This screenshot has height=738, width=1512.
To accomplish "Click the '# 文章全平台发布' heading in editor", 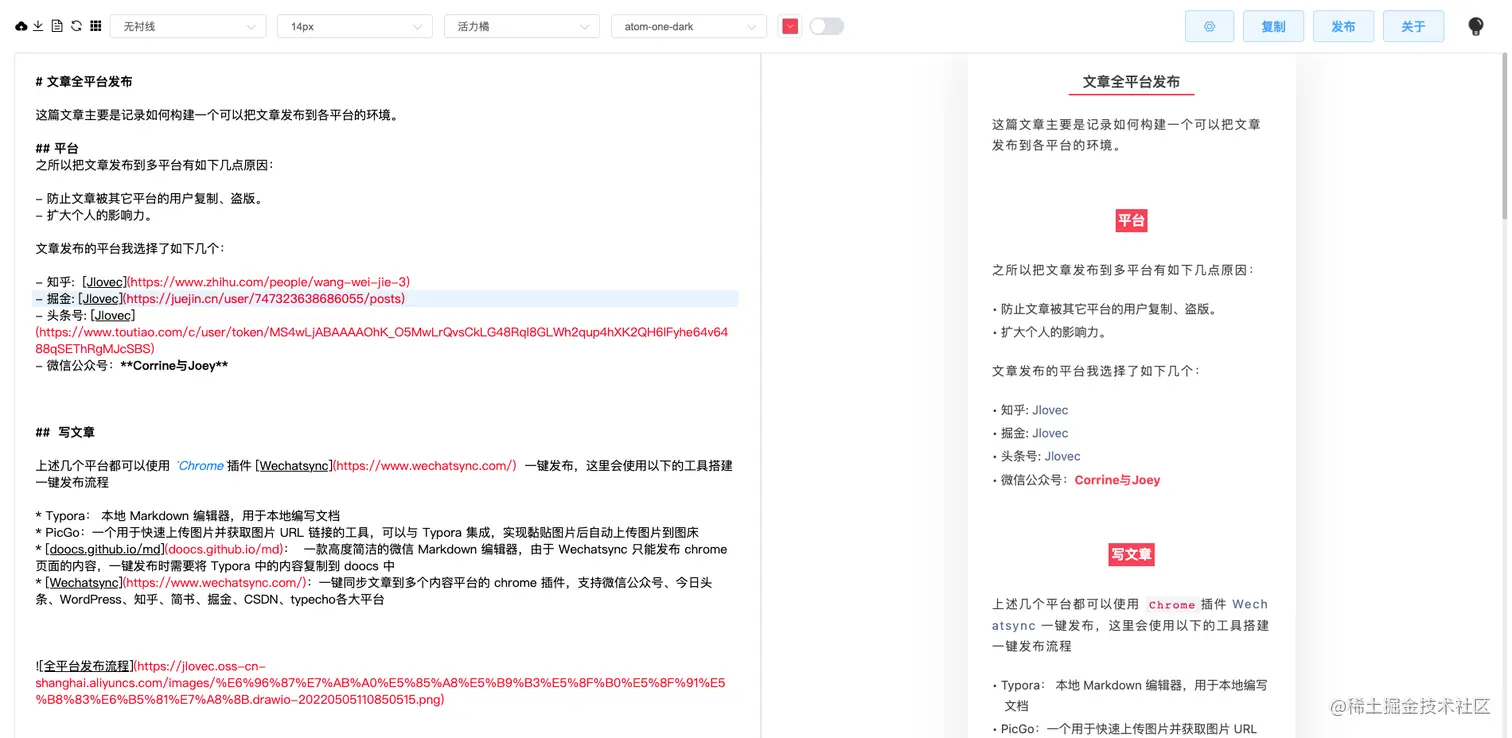I will (84, 82).
